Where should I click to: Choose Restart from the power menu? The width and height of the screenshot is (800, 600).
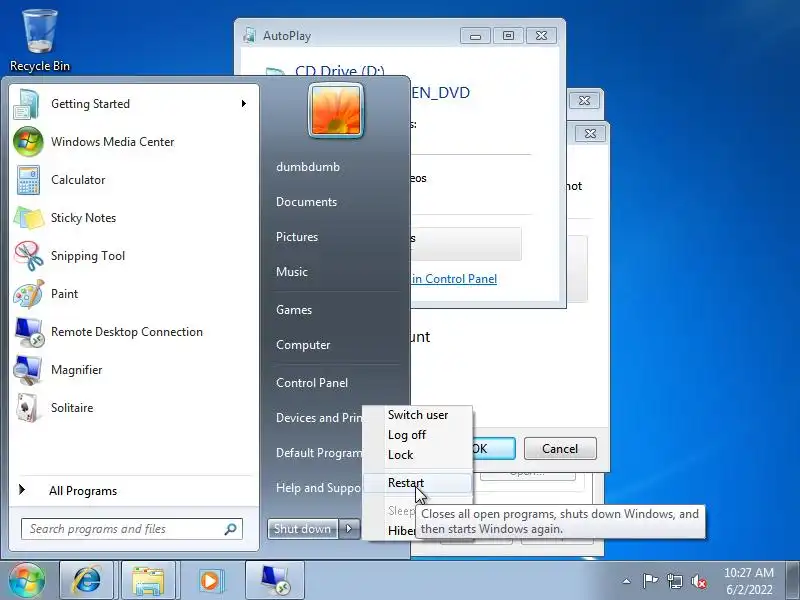click(x=418, y=483)
